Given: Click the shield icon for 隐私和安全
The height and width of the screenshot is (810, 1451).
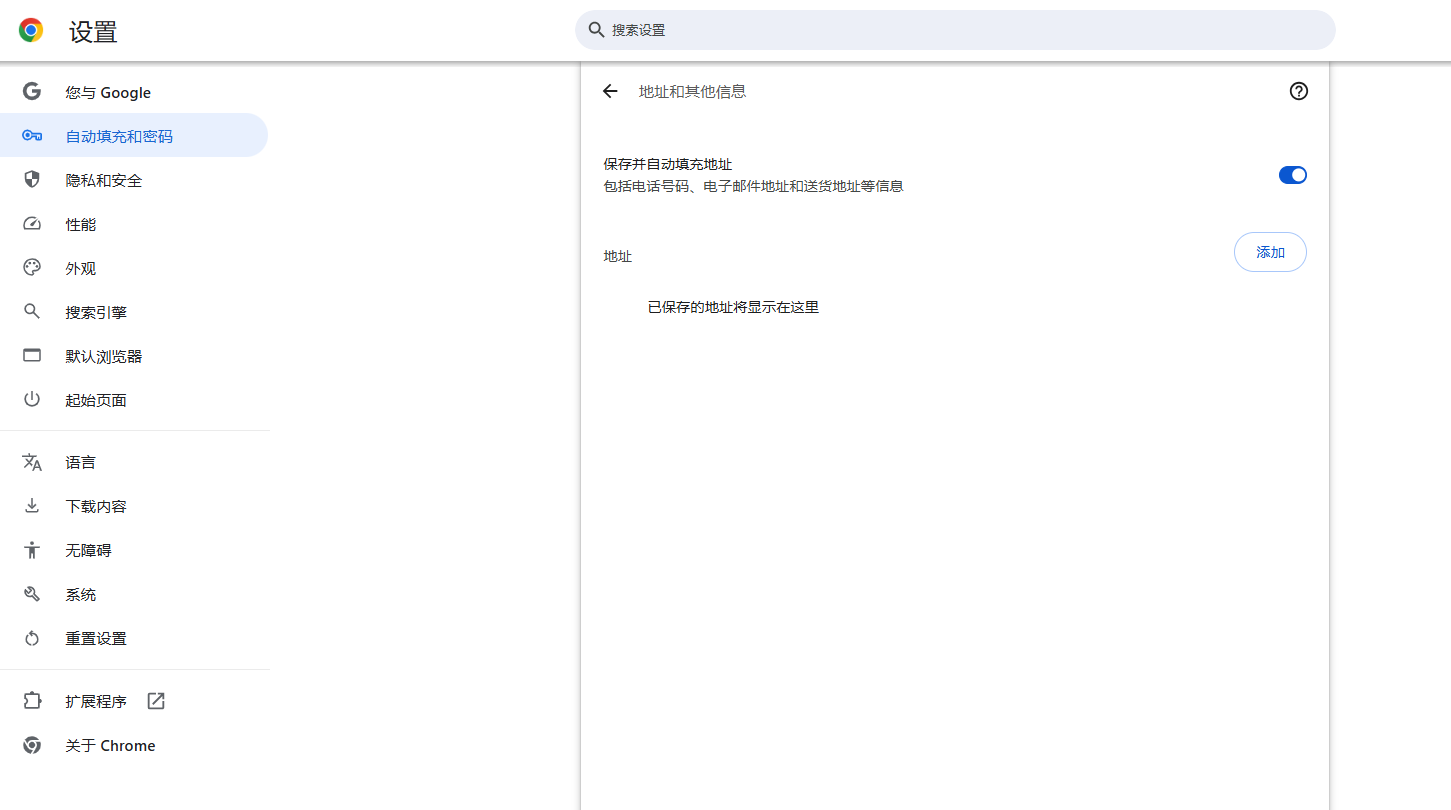Looking at the screenshot, I should pos(32,180).
